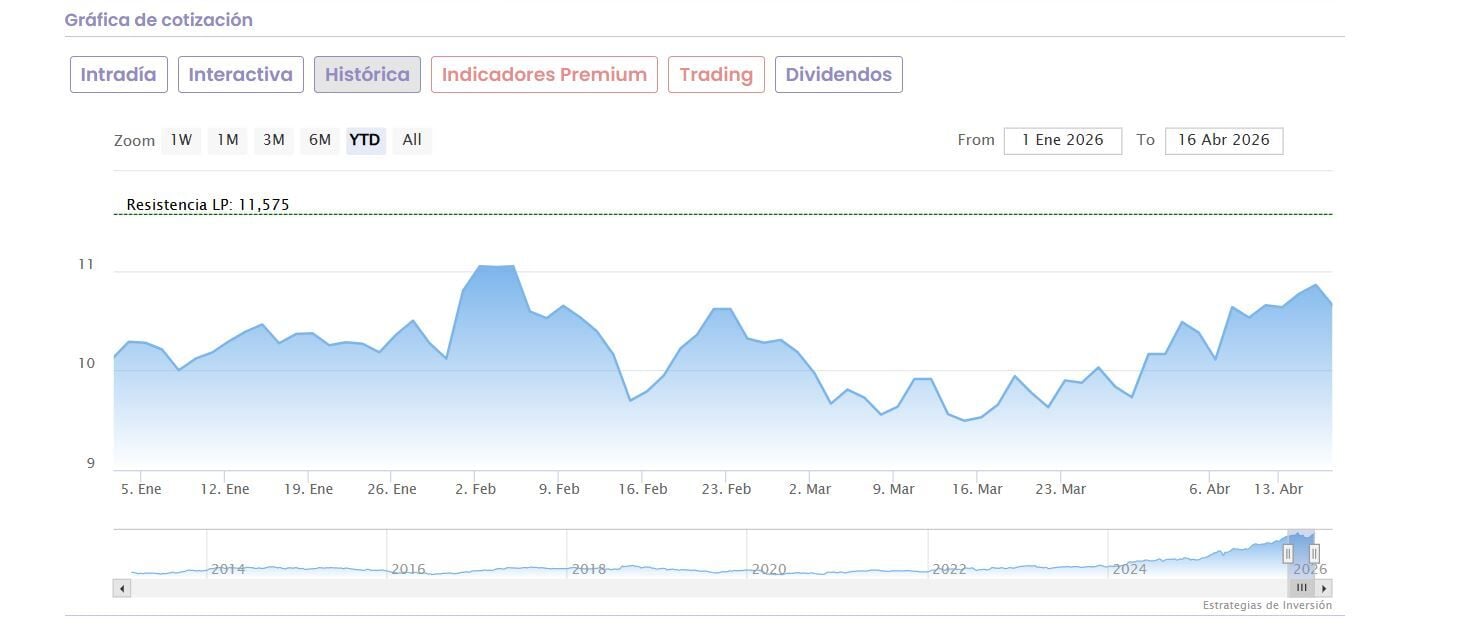Image resolution: width=1482 pixels, height=639 pixels.
Task: Select the Histórica tab
Action: [367, 75]
